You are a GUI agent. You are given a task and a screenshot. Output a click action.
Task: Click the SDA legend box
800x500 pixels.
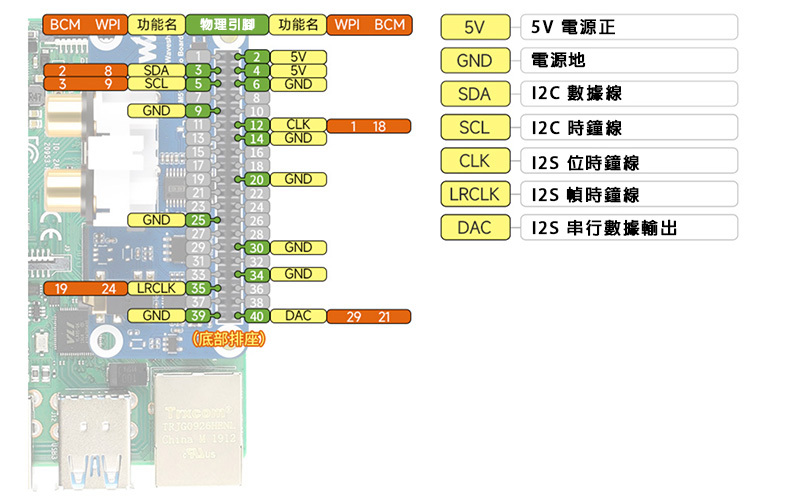(476, 94)
